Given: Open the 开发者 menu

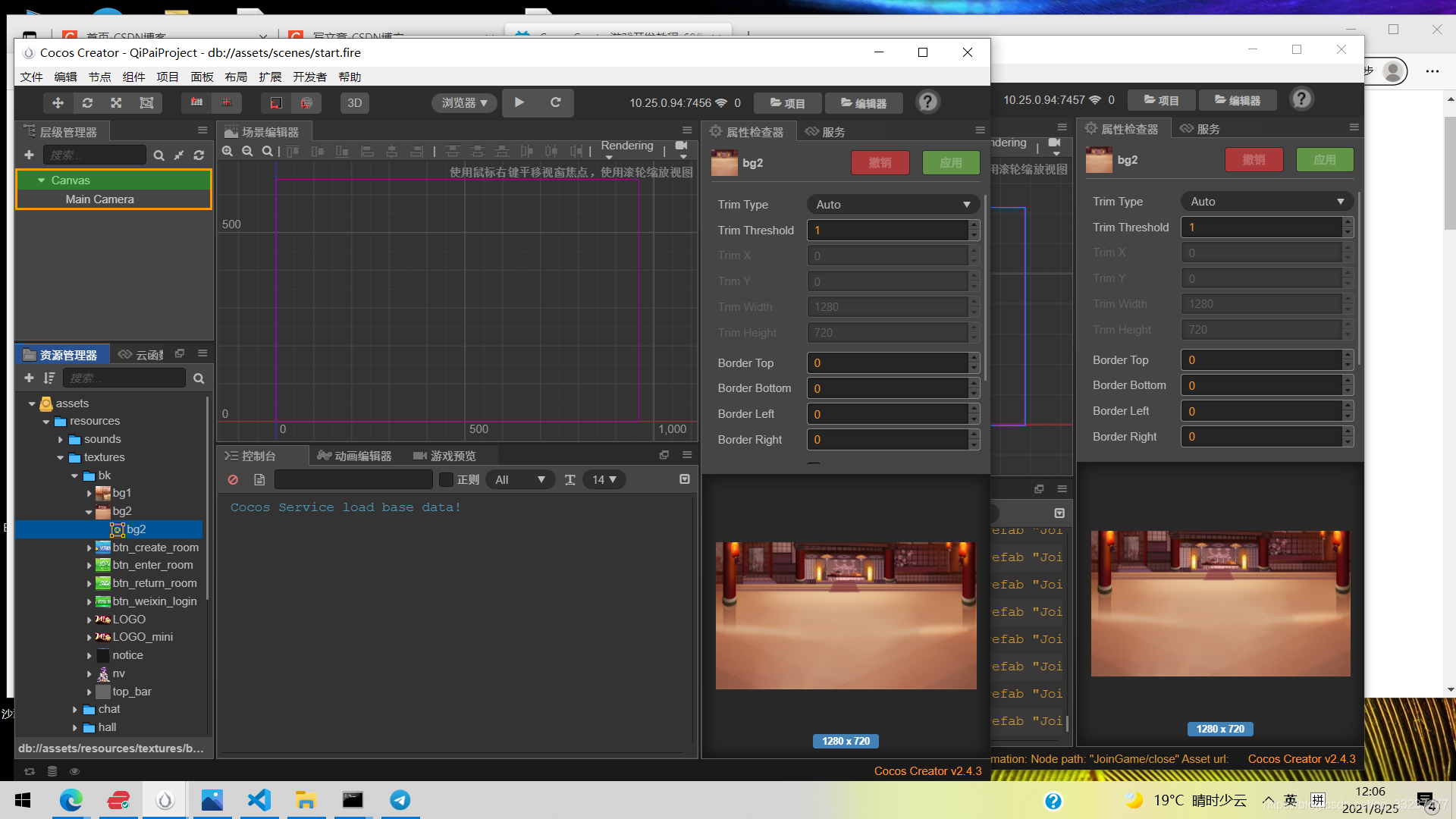Looking at the screenshot, I should pyautogui.click(x=309, y=77).
